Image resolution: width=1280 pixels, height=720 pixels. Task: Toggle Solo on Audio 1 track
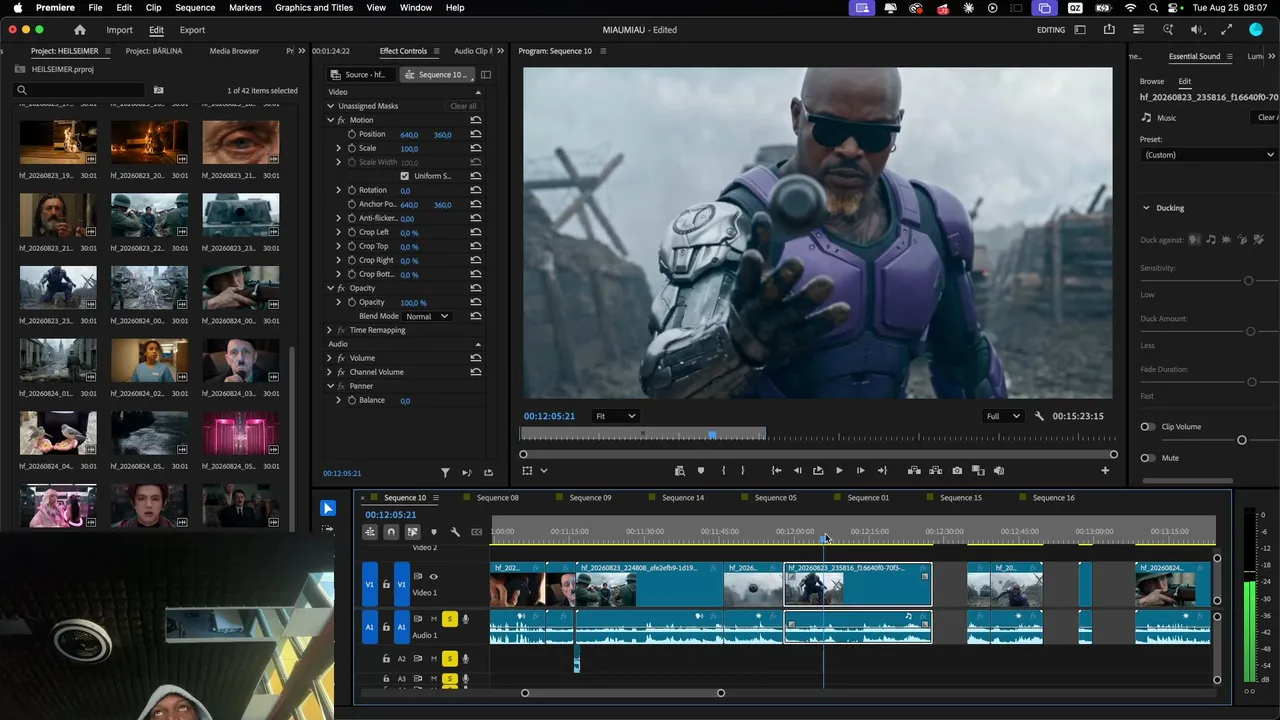[x=450, y=619]
